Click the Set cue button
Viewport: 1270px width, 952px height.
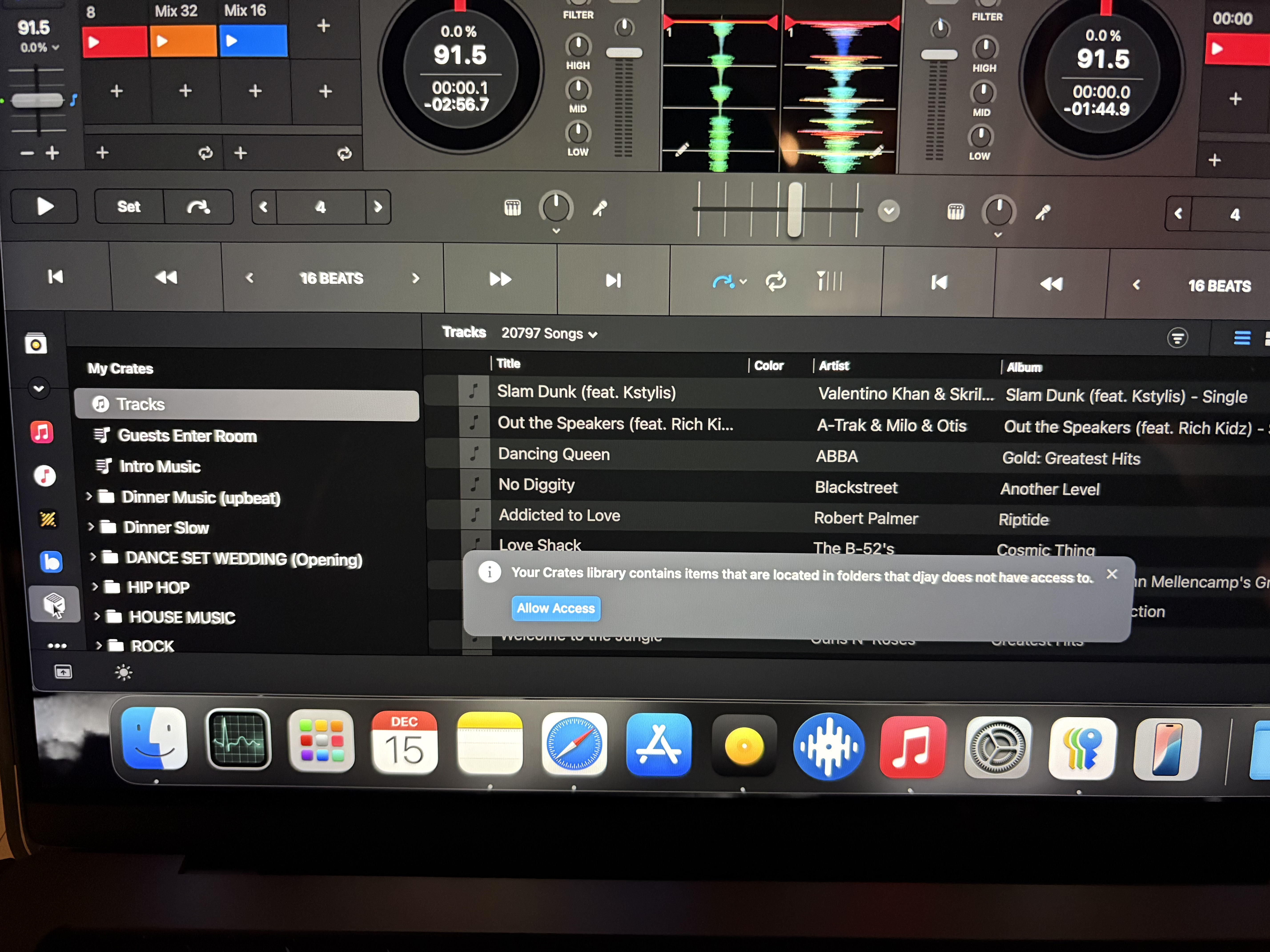(x=129, y=207)
